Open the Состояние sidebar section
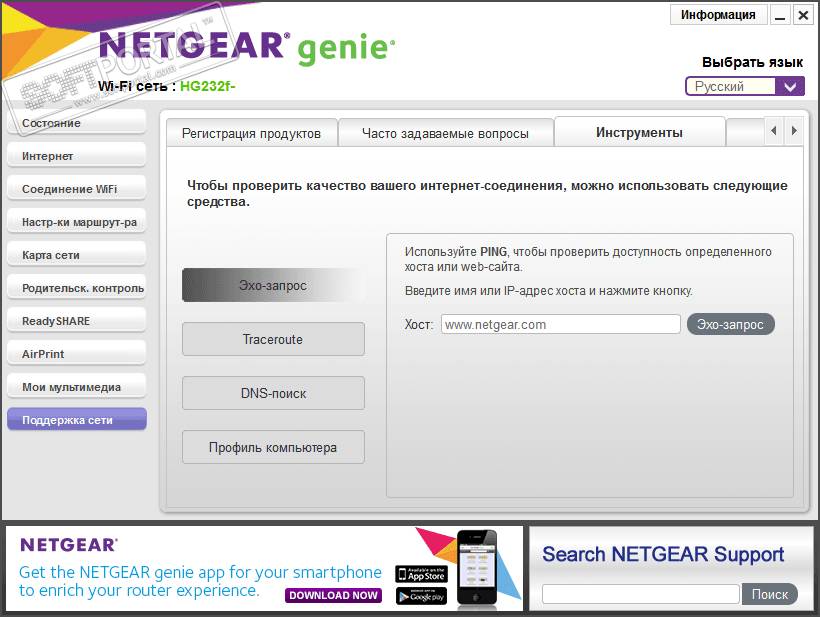 click(x=76, y=123)
